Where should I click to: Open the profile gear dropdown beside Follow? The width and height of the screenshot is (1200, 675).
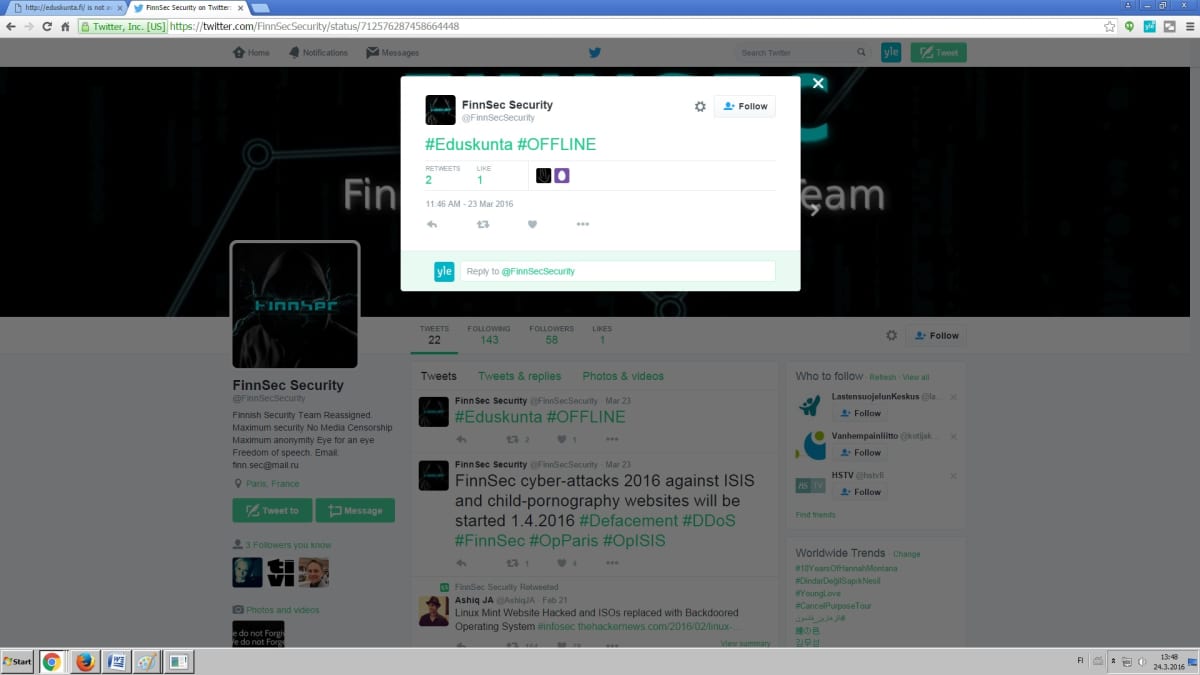(x=891, y=336)
